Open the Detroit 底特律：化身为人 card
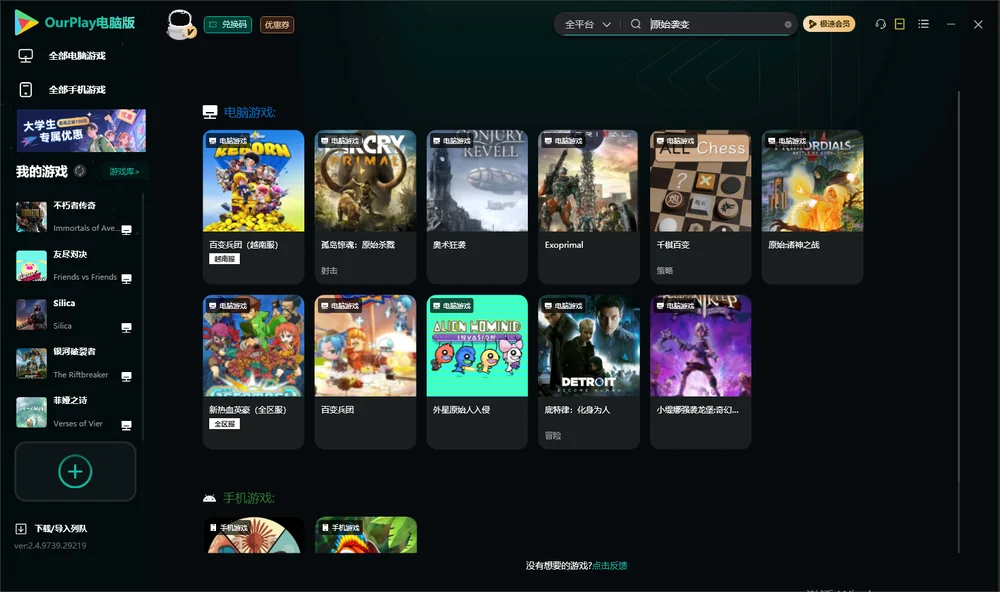Screen dimensions: 1000x592 589,372
